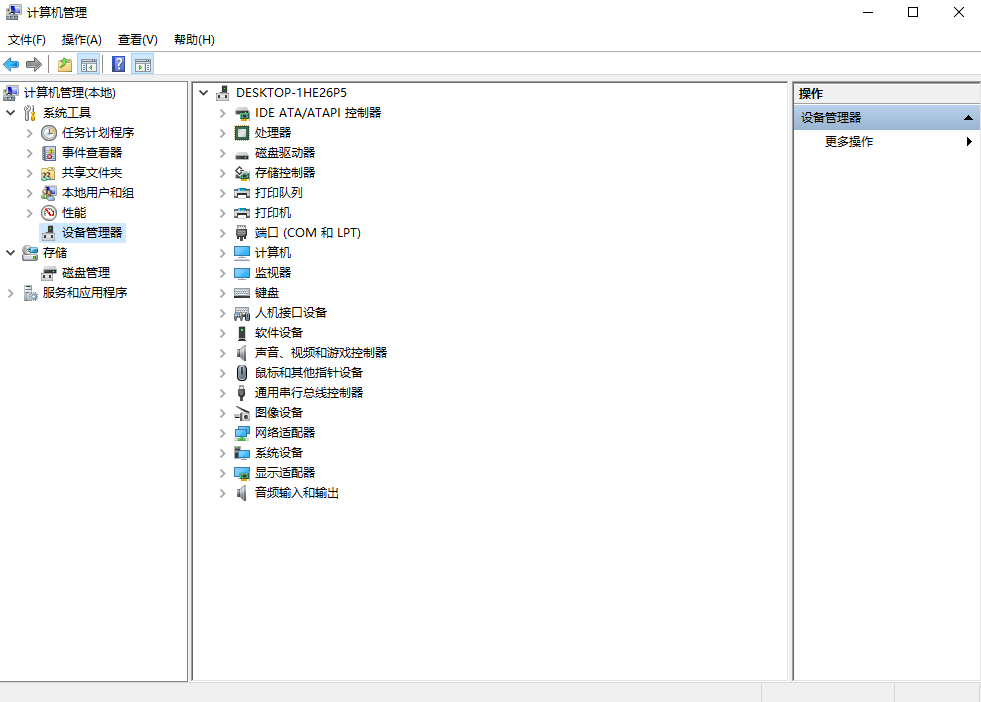Select the 任务计划程序 tree item
Screen dimensions: 981x702
coord(98,133)
